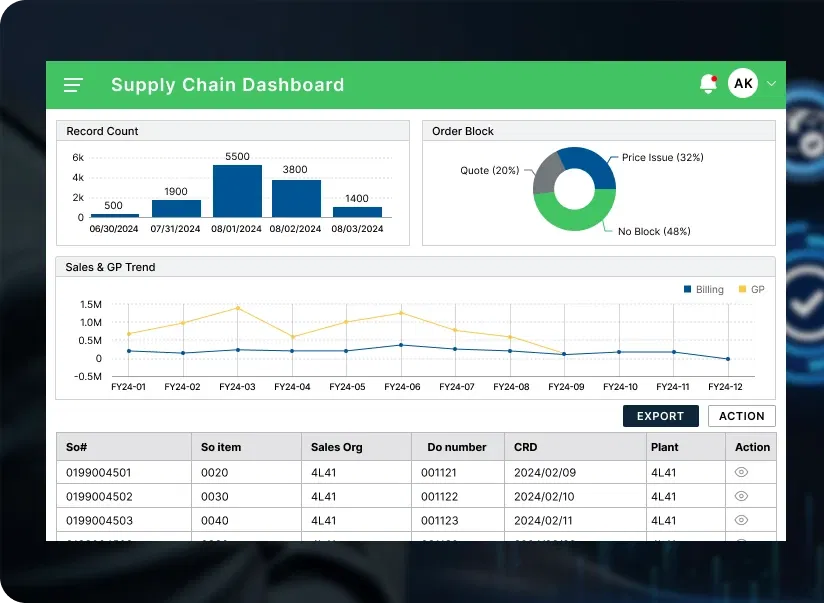Click the GP peak point at FY24-03

[238, 307]
